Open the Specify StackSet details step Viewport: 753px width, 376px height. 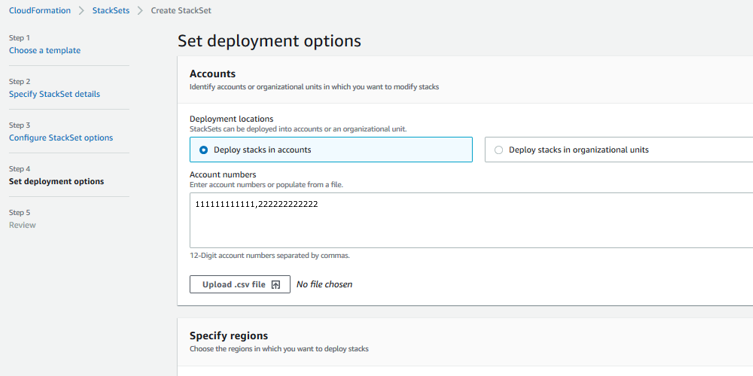click(x=54, y=94)
